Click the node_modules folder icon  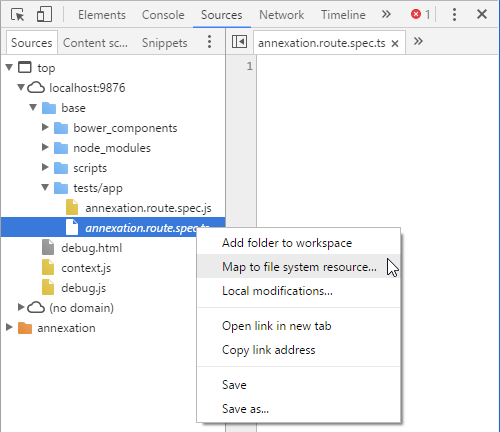tap(61, 148)
